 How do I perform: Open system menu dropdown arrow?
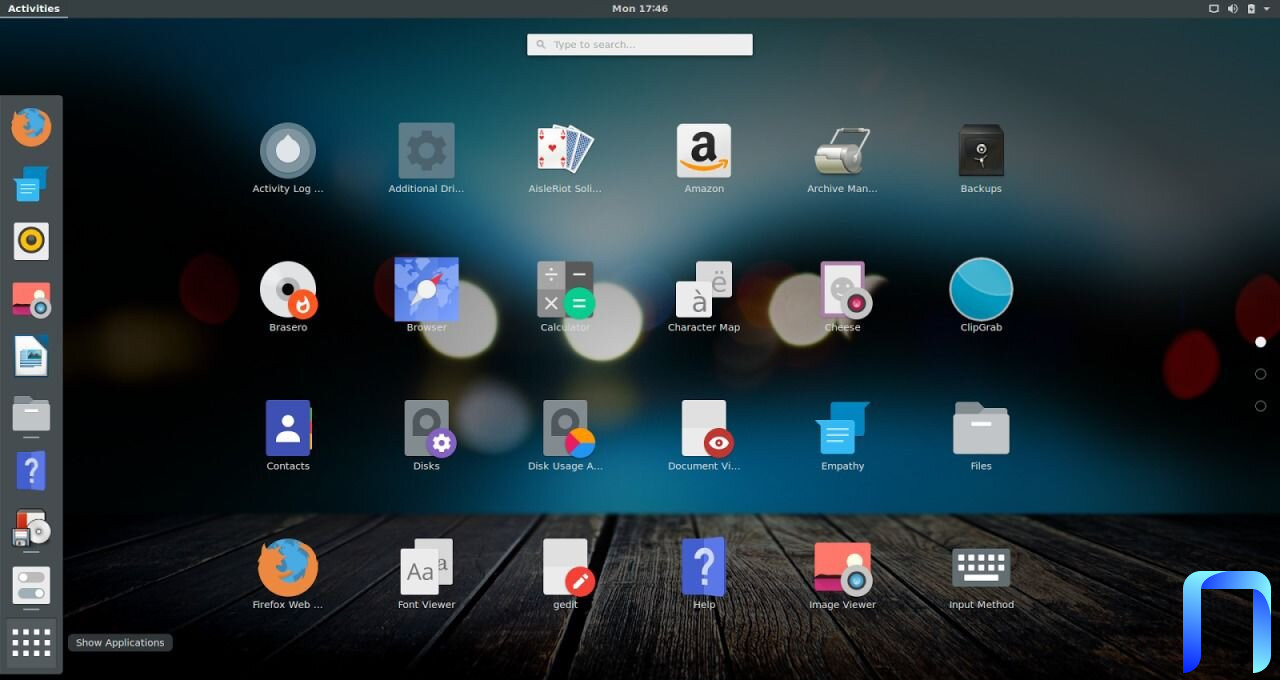(x=1266, y=9)
